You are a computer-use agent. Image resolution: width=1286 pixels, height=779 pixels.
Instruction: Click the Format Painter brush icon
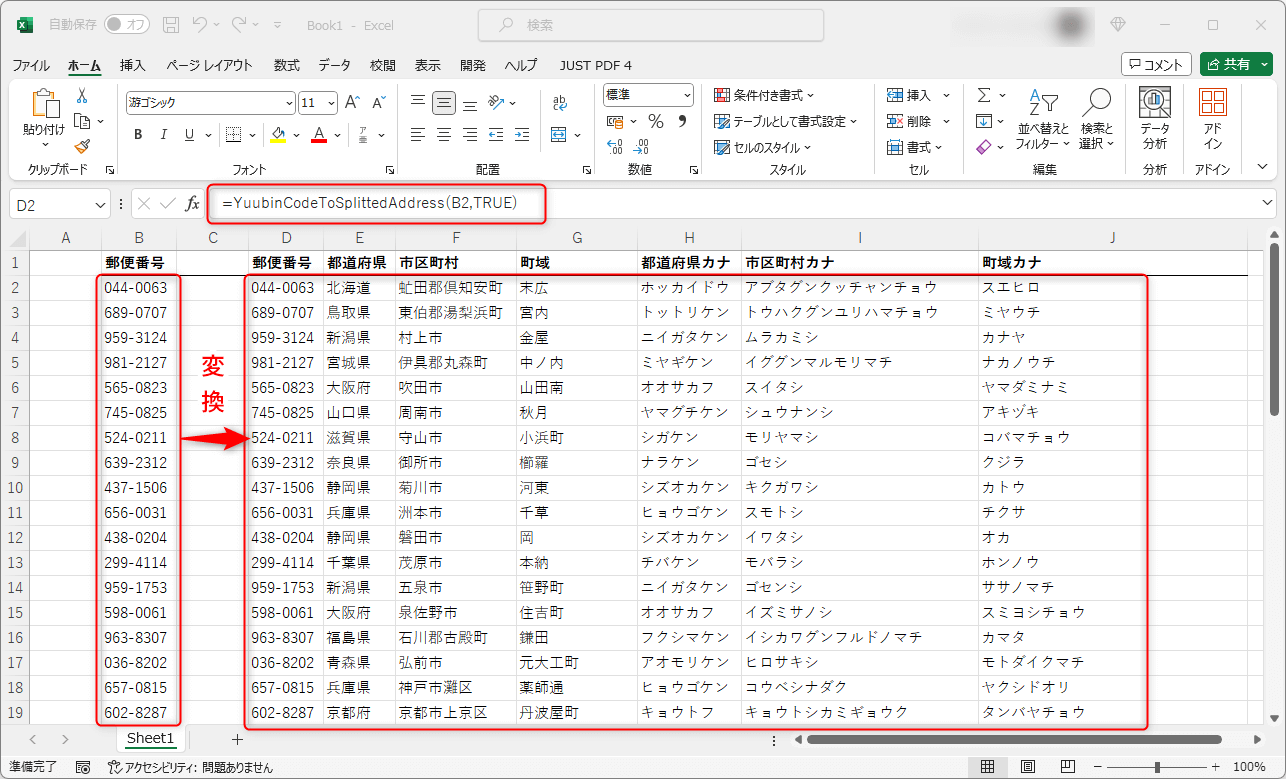coord(82,146)
